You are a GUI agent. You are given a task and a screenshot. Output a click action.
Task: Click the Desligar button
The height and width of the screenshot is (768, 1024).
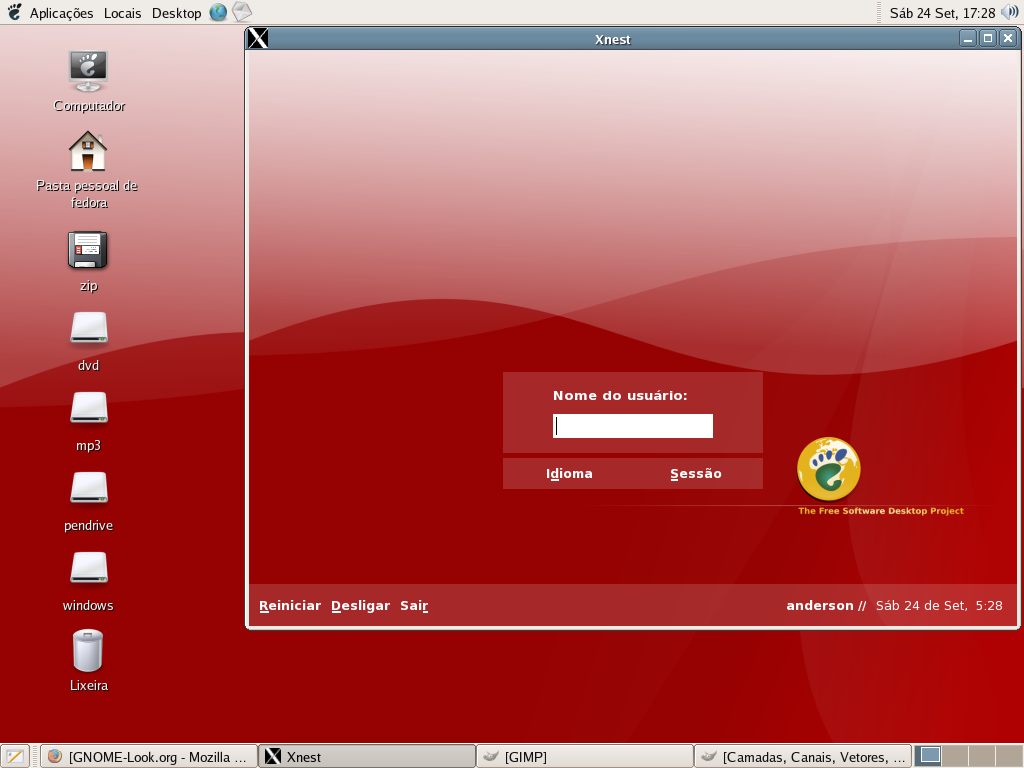point(360,605)
